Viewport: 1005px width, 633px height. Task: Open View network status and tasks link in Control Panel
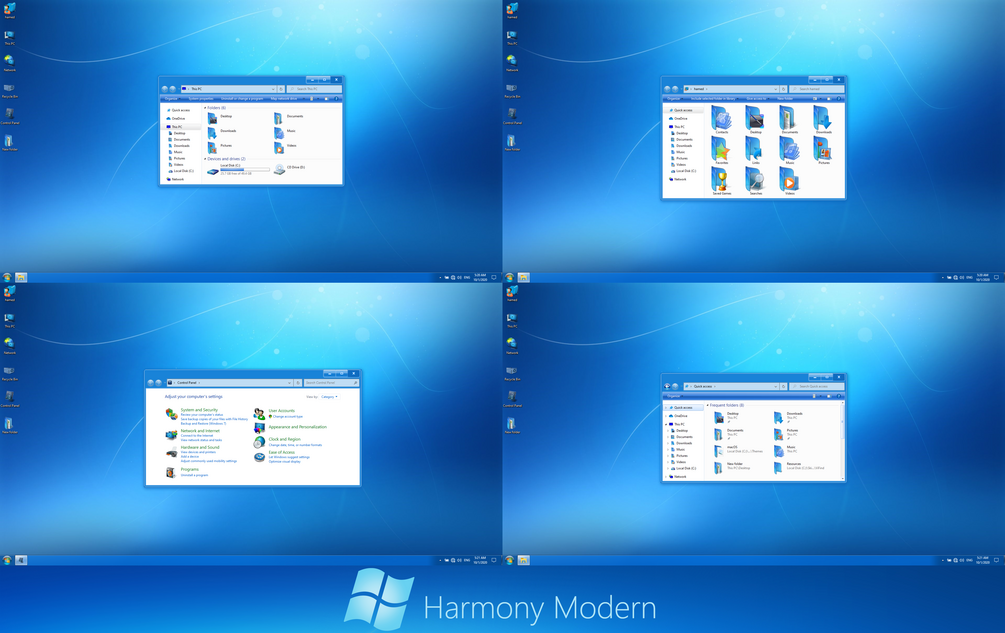(x=201, y=440)
